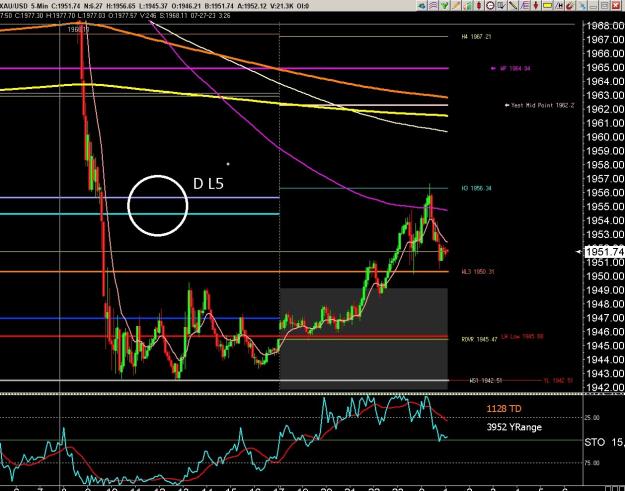Click the 1960.00 price axis label
This screenshot has height=491, width=625.
605,137
